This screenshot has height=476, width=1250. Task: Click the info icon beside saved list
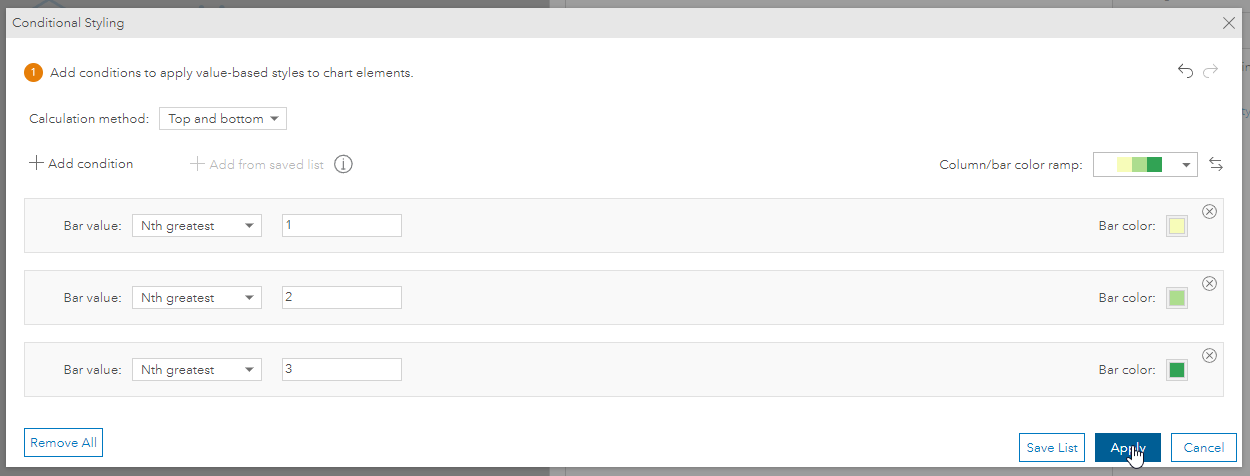(343, 164)
